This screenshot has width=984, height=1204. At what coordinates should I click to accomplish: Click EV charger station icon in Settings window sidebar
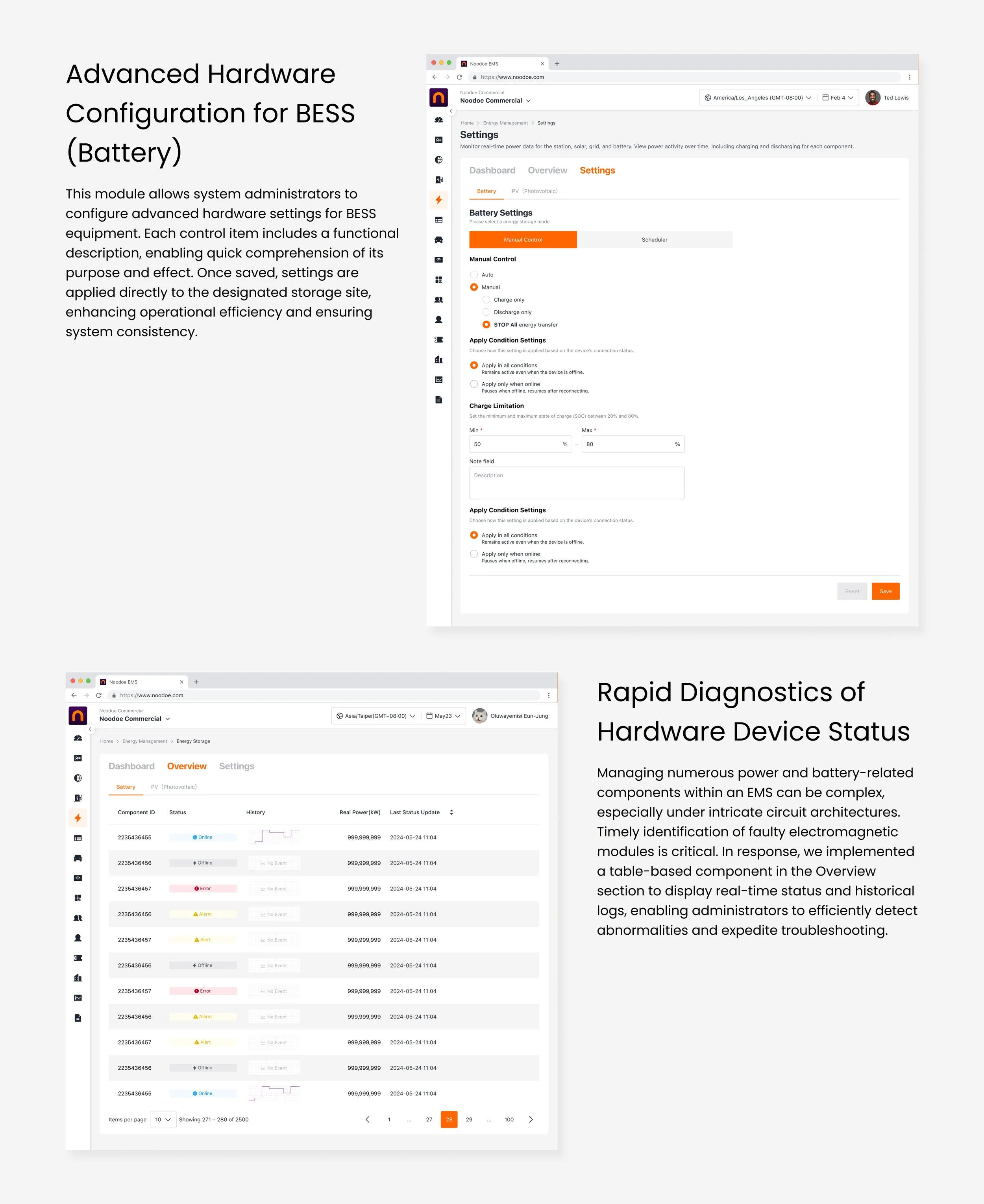click(439, 180)
